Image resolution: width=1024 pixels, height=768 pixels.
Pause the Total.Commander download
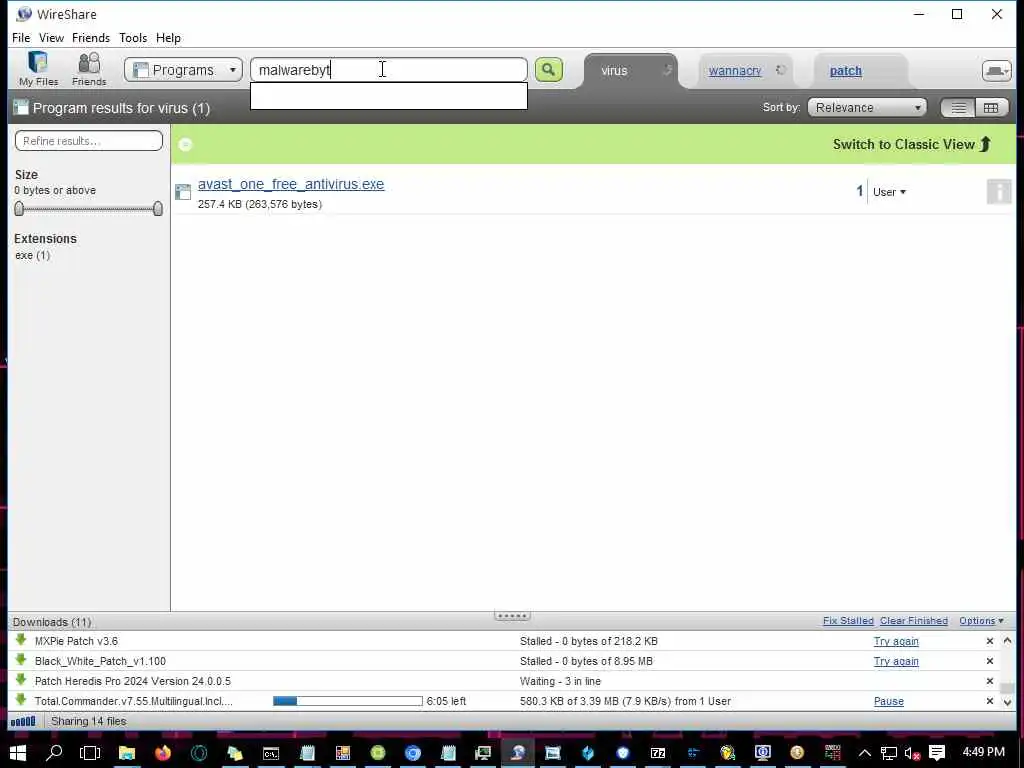click(889, 701)
